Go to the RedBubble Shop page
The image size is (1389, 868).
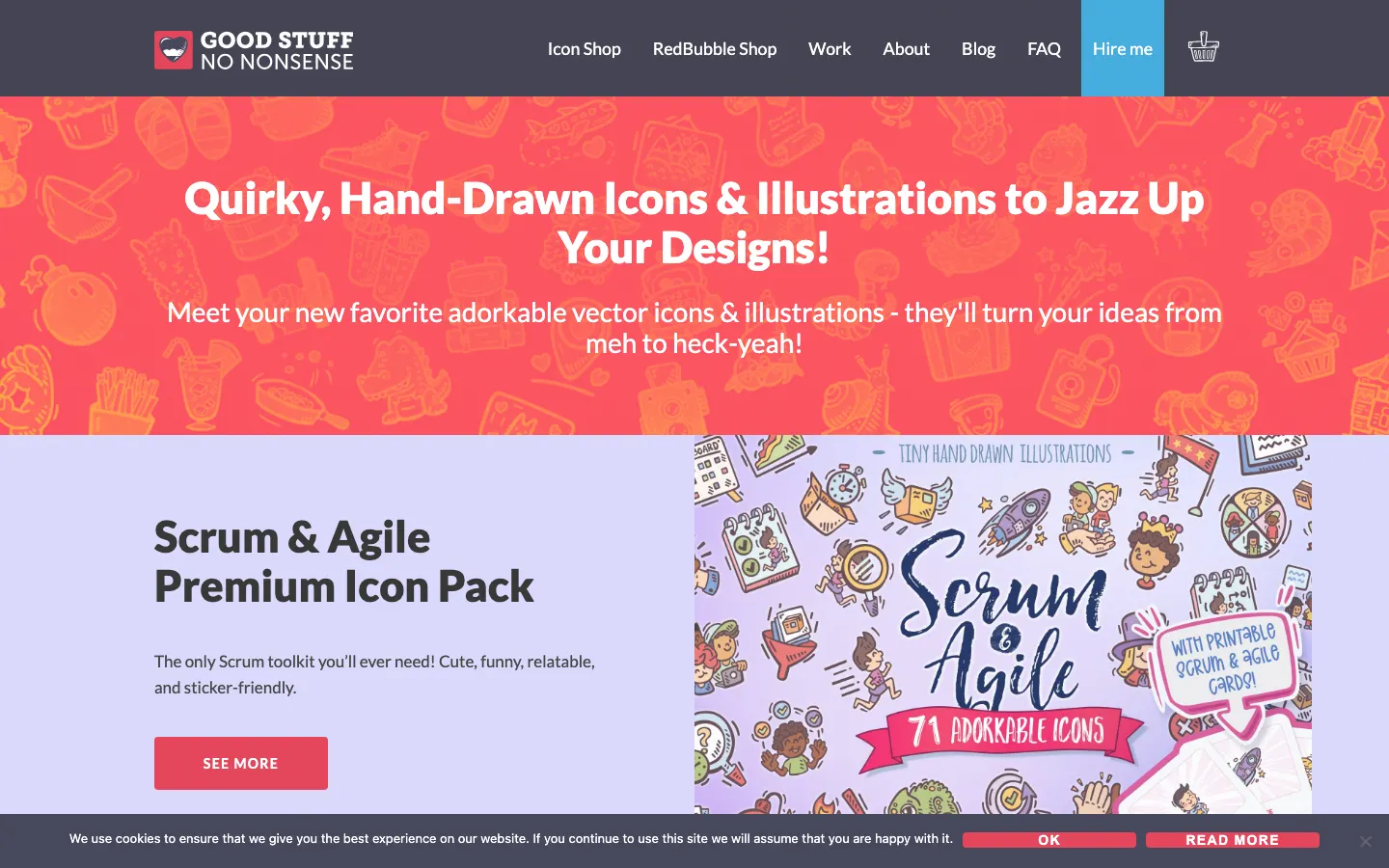[714, 49]
